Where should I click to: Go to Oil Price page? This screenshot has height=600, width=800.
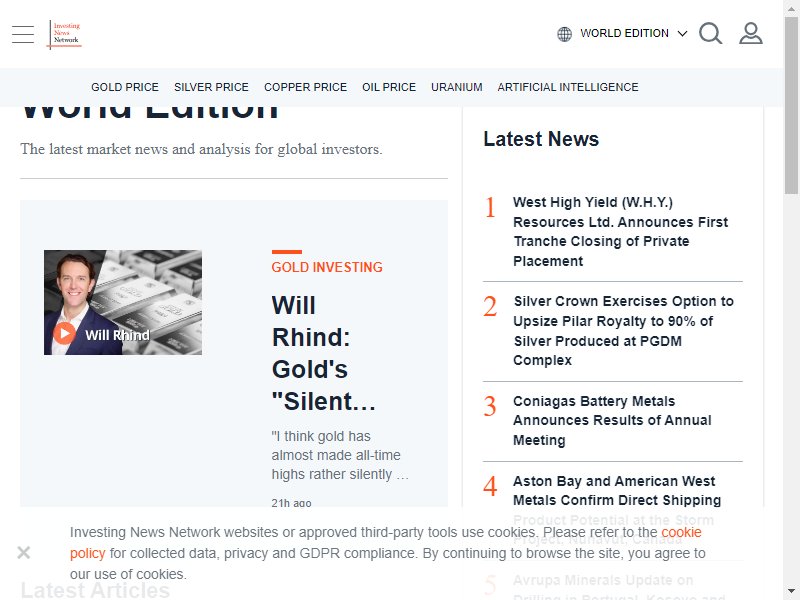click(x=389, y=87)
